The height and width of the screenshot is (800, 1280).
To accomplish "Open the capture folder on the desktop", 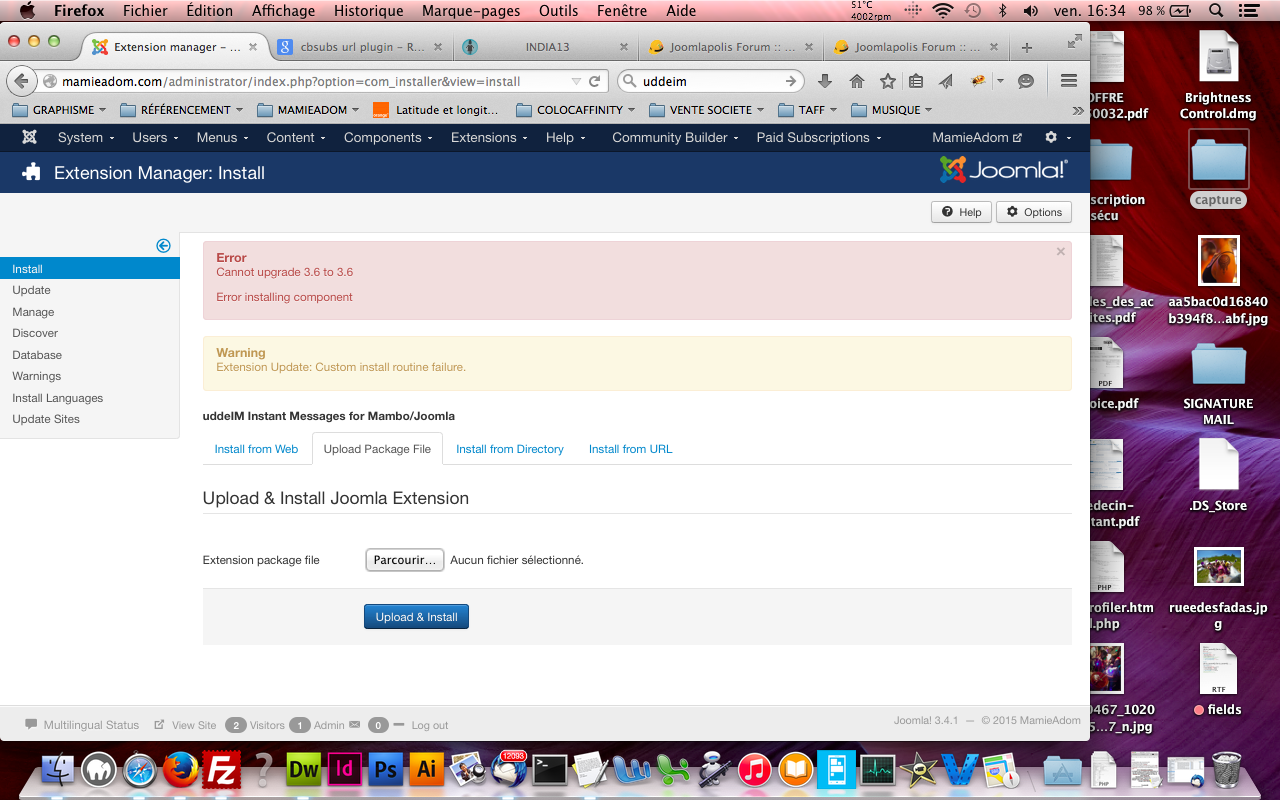I will [x=1218, y=169].
